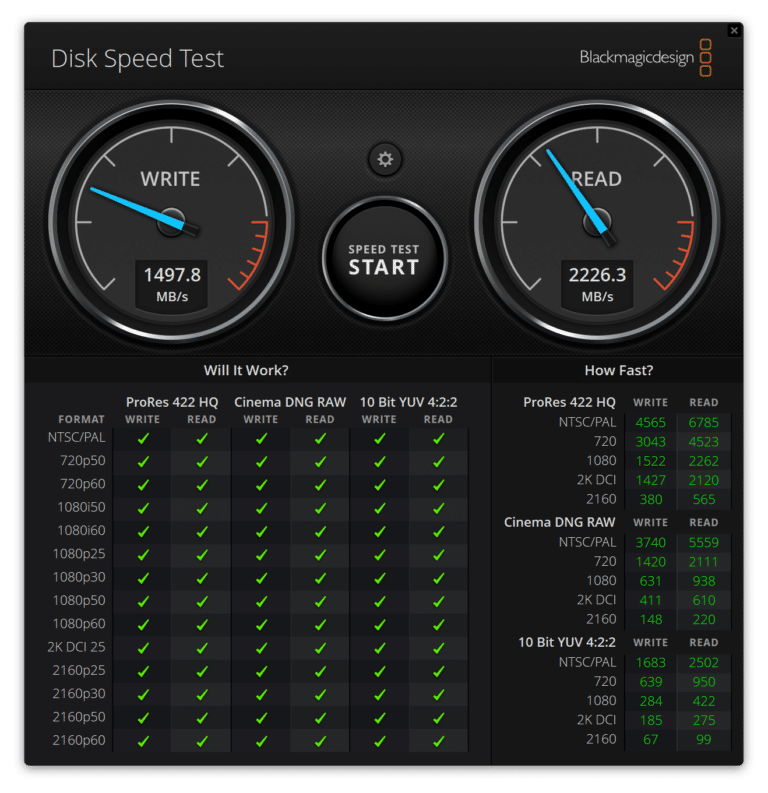Click 10 Bit YUV NTSC/PAL read value 2502
Screen dimensions: 768x793
(x=703, y=662)
